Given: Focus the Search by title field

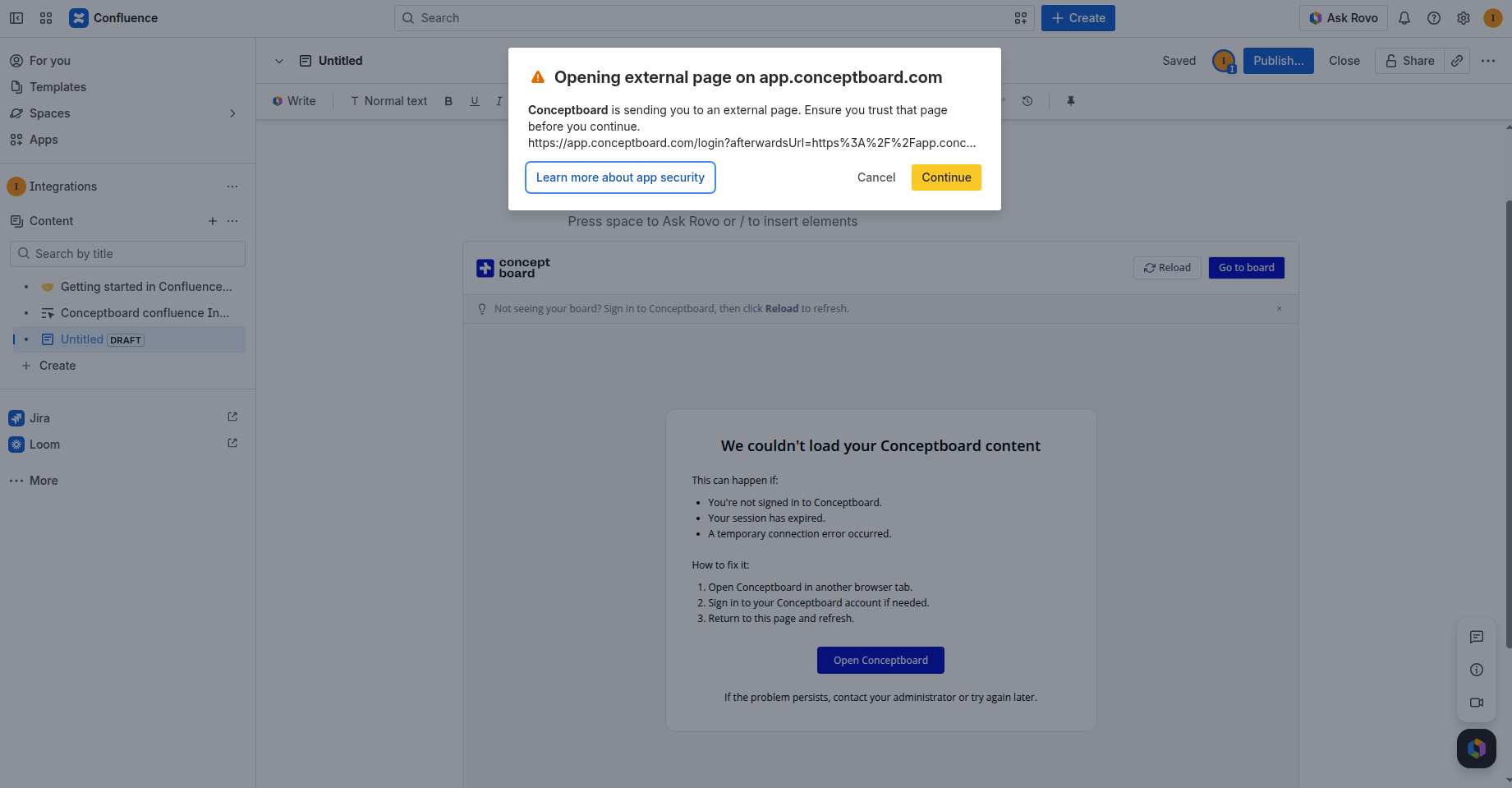Looking at the screenshot, I should point(127,254).
